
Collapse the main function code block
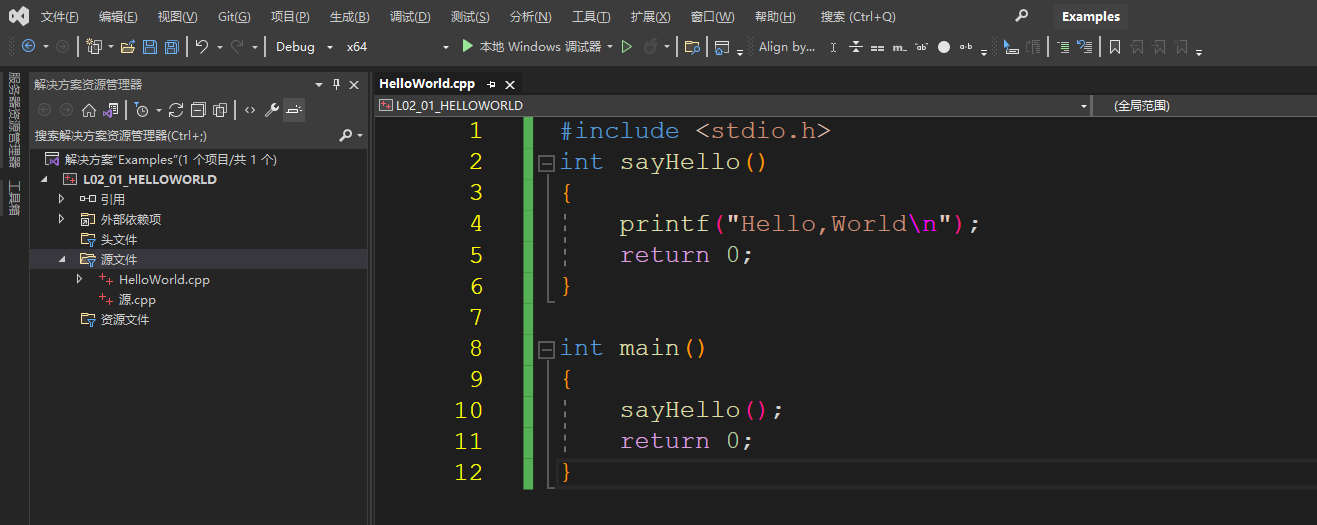546,348
